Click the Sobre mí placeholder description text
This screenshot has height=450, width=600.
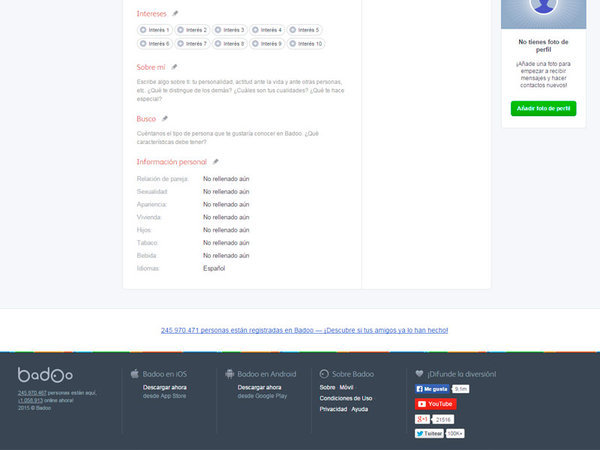tap(240, 90)
